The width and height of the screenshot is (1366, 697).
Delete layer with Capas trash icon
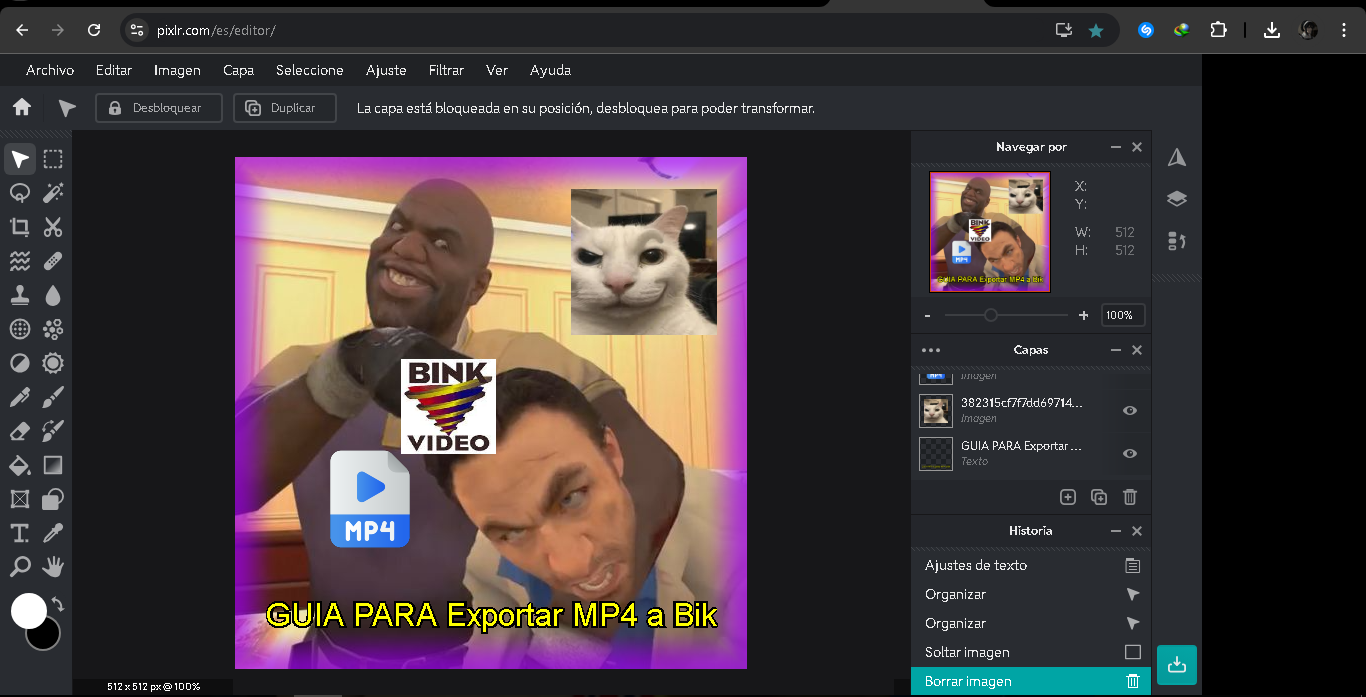[x=1130, y=497]
